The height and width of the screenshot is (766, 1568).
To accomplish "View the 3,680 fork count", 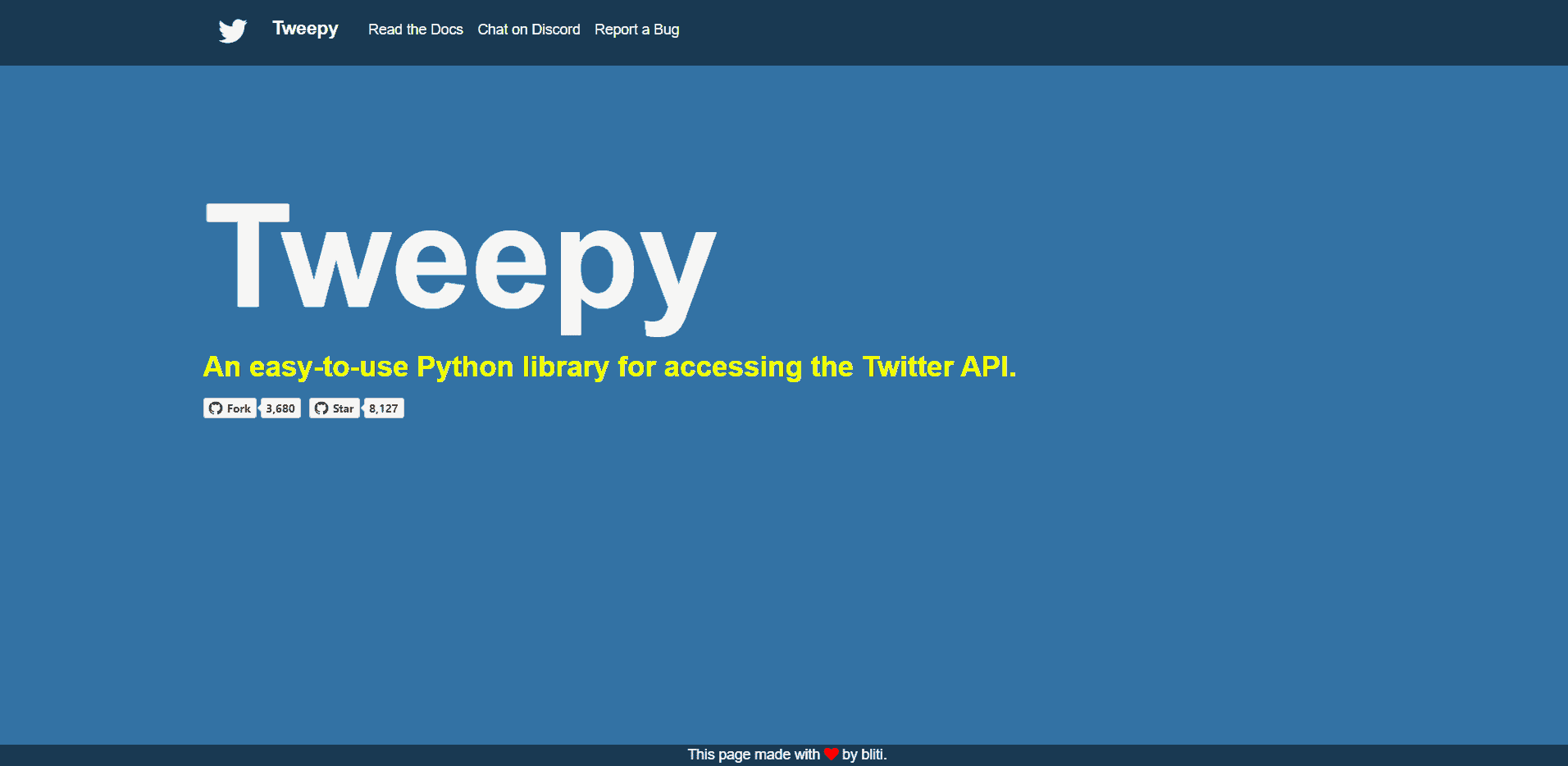I will pos(280,408).
